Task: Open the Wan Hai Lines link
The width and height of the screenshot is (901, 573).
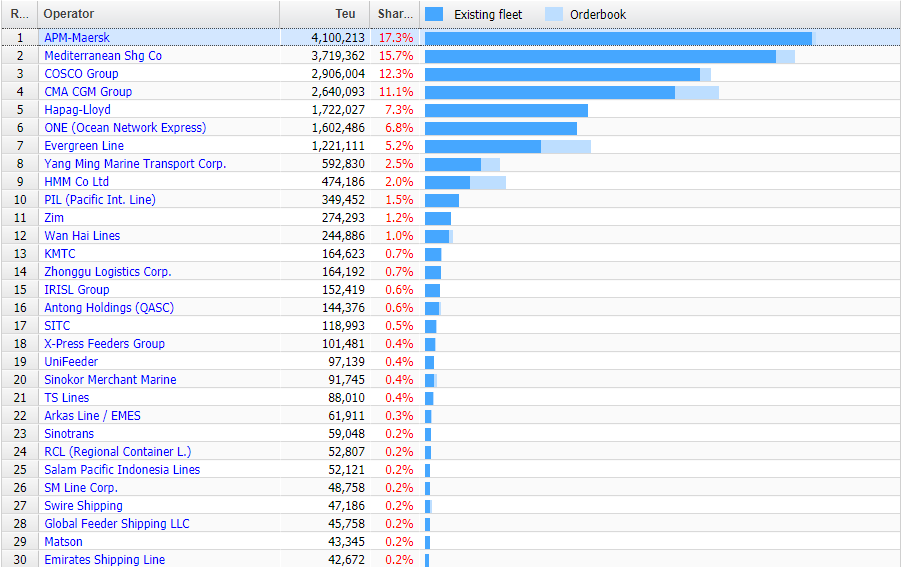Action: click(82, 236)
